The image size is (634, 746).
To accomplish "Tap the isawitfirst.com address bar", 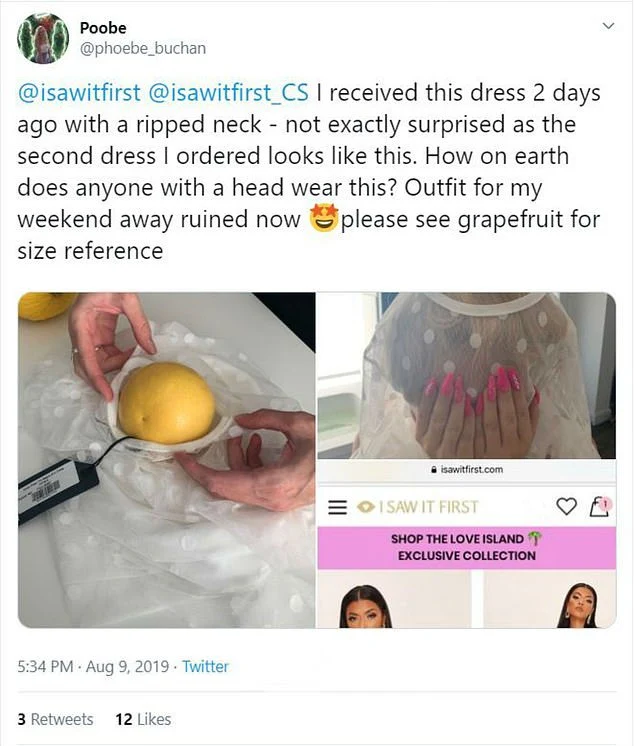I will click(467, 470).
